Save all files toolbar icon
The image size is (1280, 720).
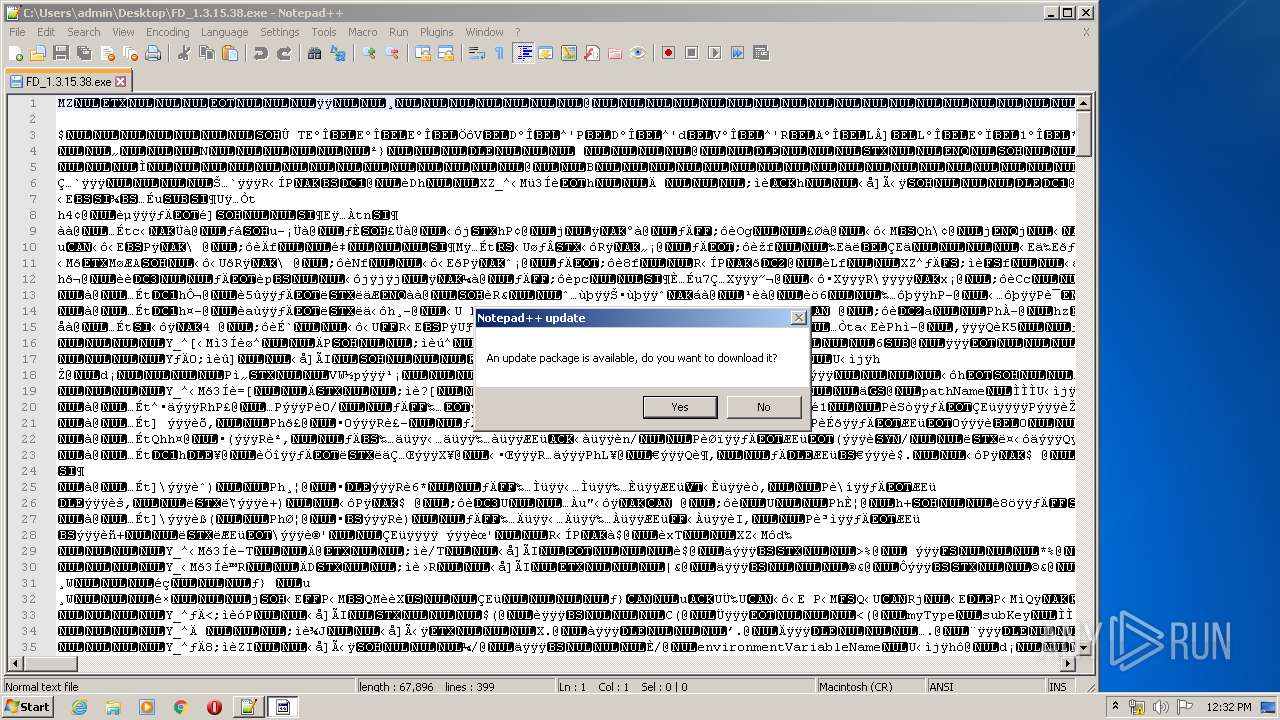pos(84,53)
